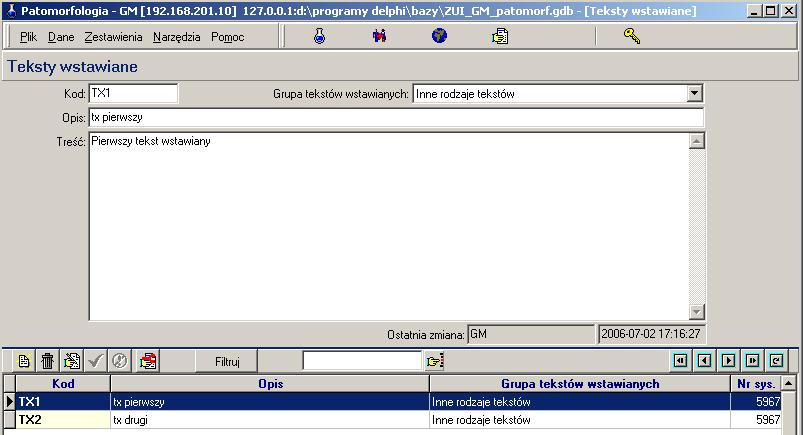Create a new record with document icon
The image size is (803, 435).
pyautogui.click(x=24, y=361)
